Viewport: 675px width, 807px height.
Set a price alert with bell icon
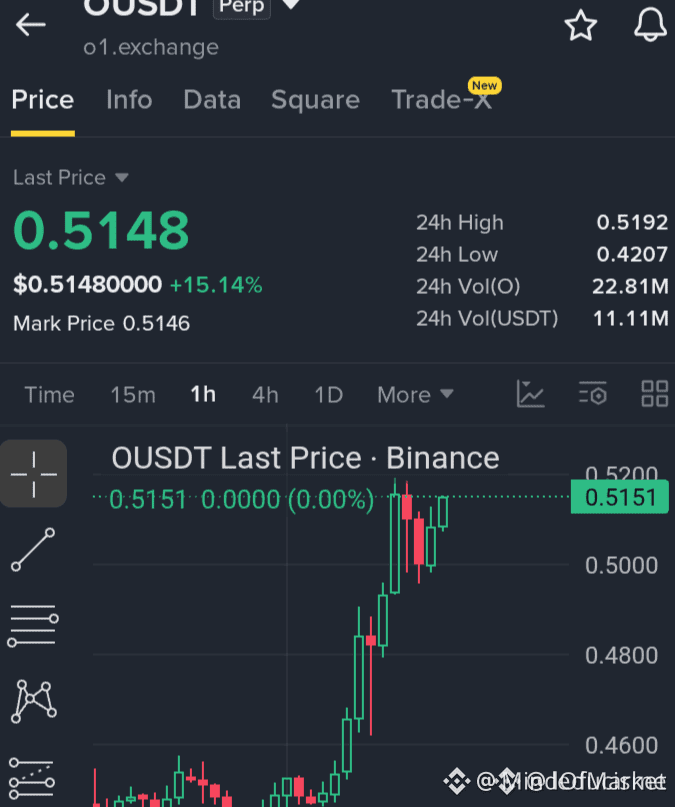650,25
